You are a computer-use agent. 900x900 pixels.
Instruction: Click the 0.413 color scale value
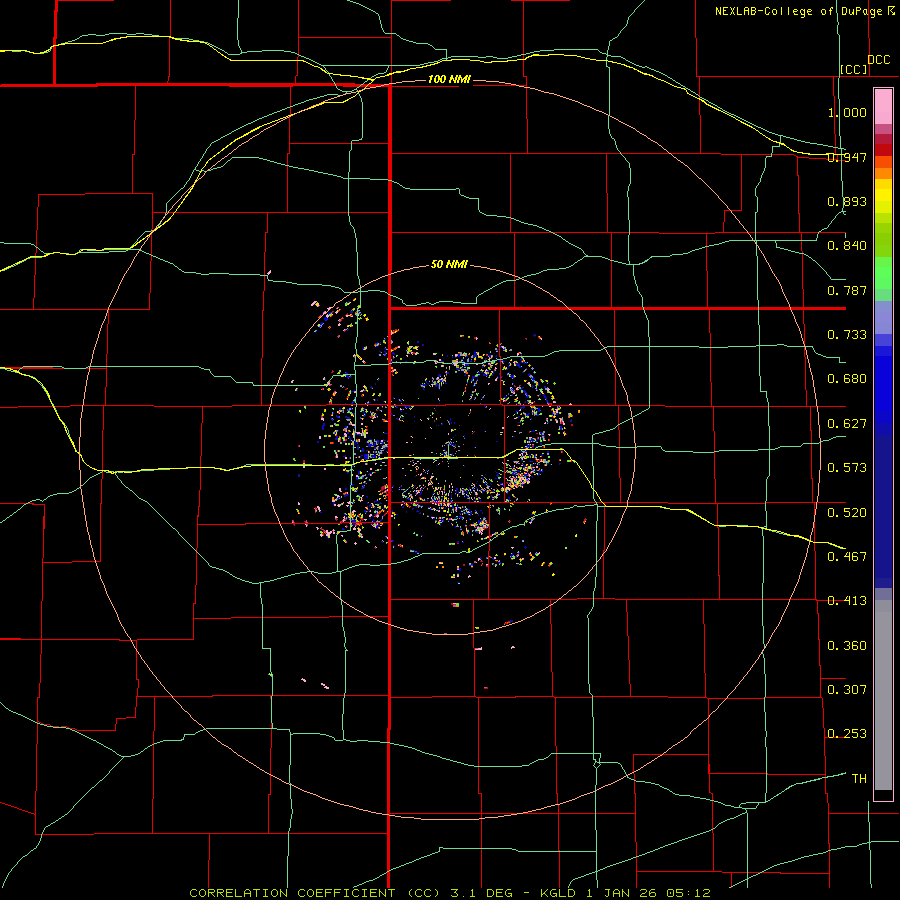(x=847, y=601)
